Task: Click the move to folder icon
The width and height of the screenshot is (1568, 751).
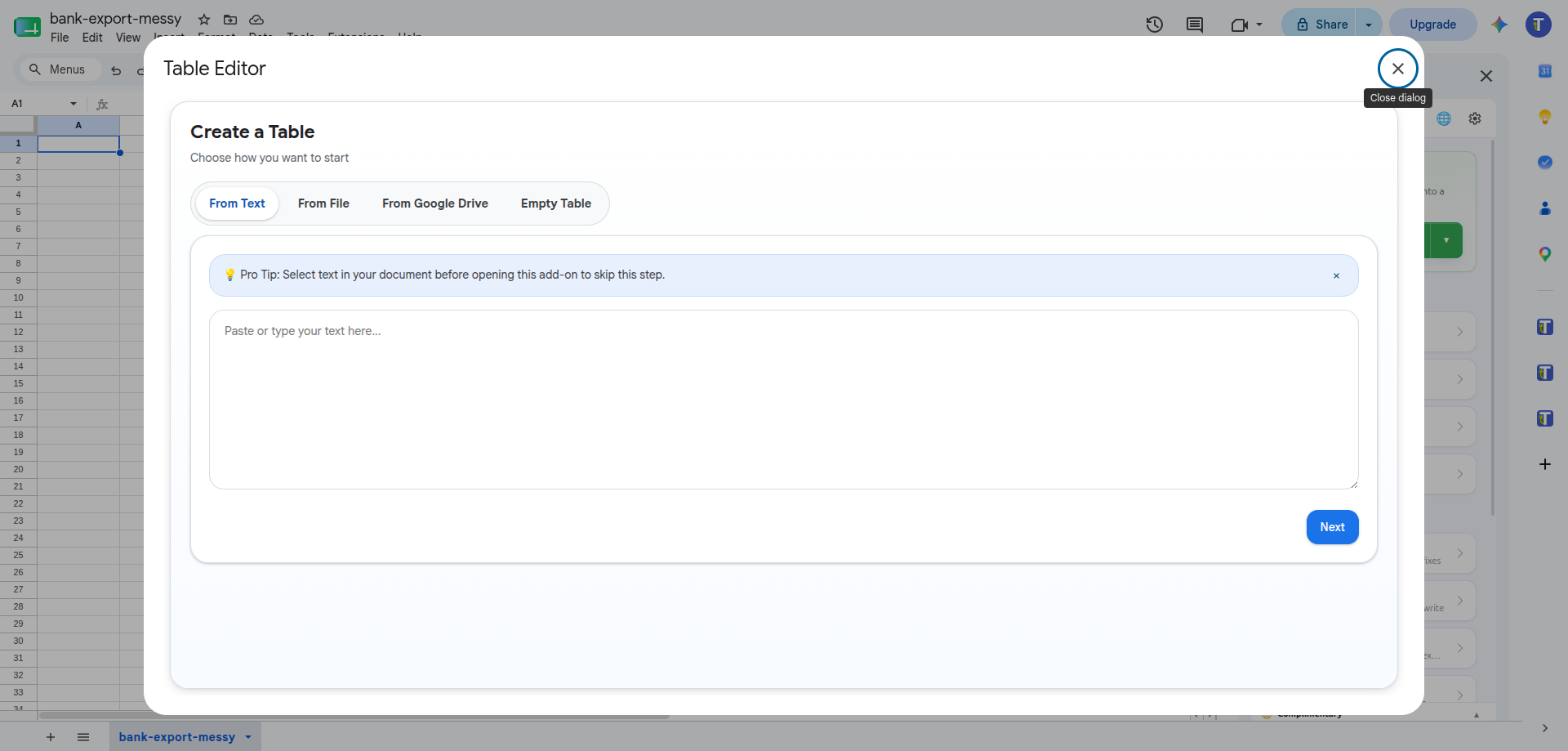Action: coord(230,20)
